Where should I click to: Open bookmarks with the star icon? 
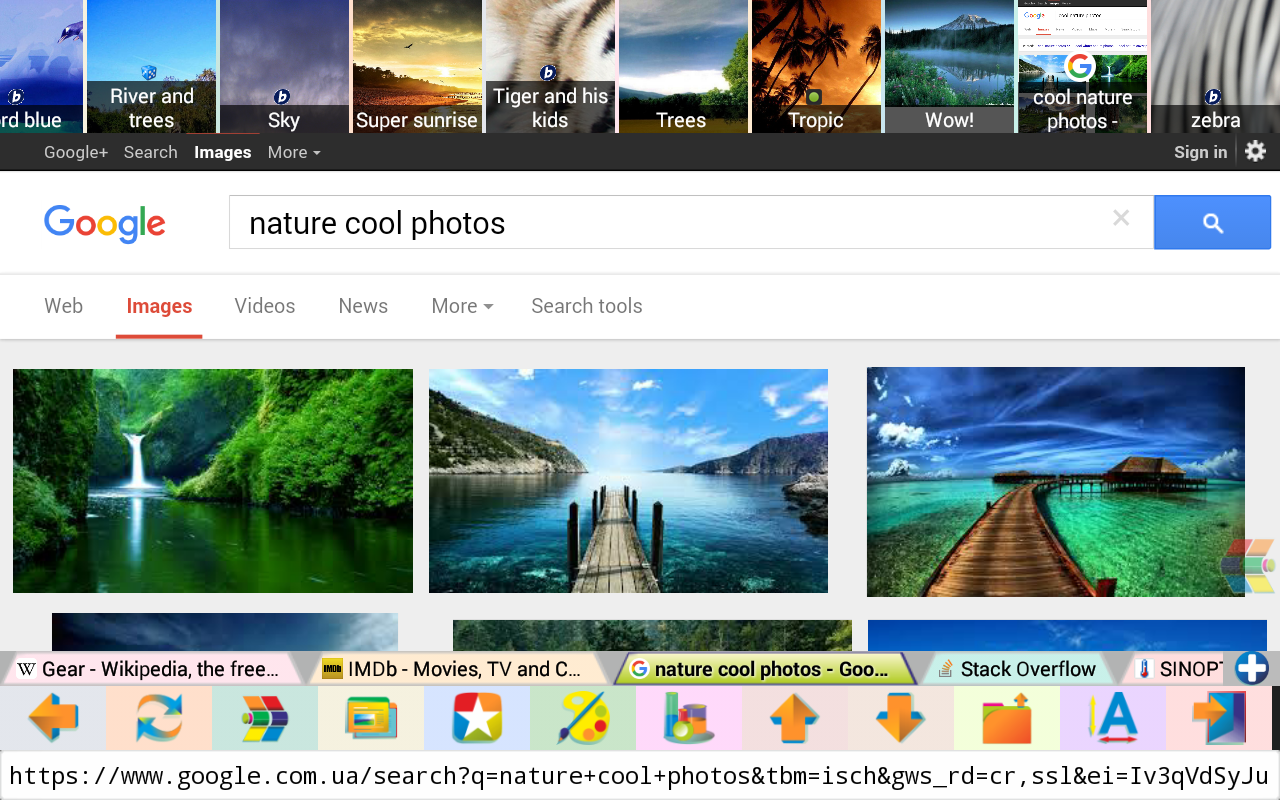pyautogui.click(x=477, y=718)
